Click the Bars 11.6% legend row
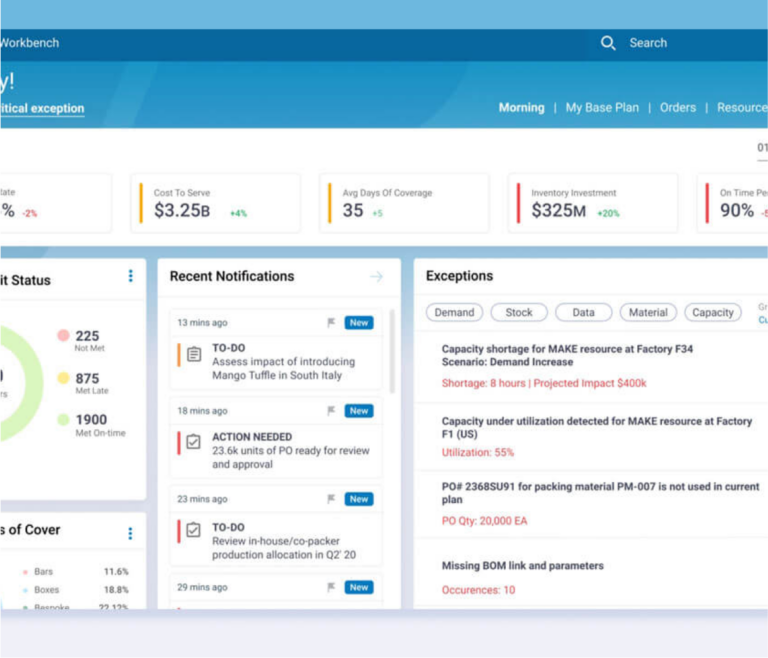Image resolution: width=768 pixels, height=658 pixels. [76, 572]
